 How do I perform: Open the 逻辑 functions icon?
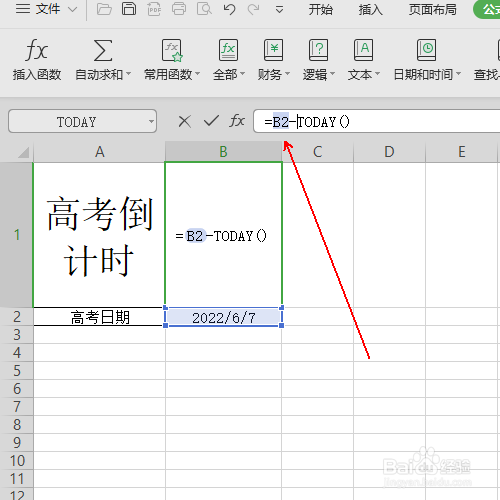click(x=318, y=50)
